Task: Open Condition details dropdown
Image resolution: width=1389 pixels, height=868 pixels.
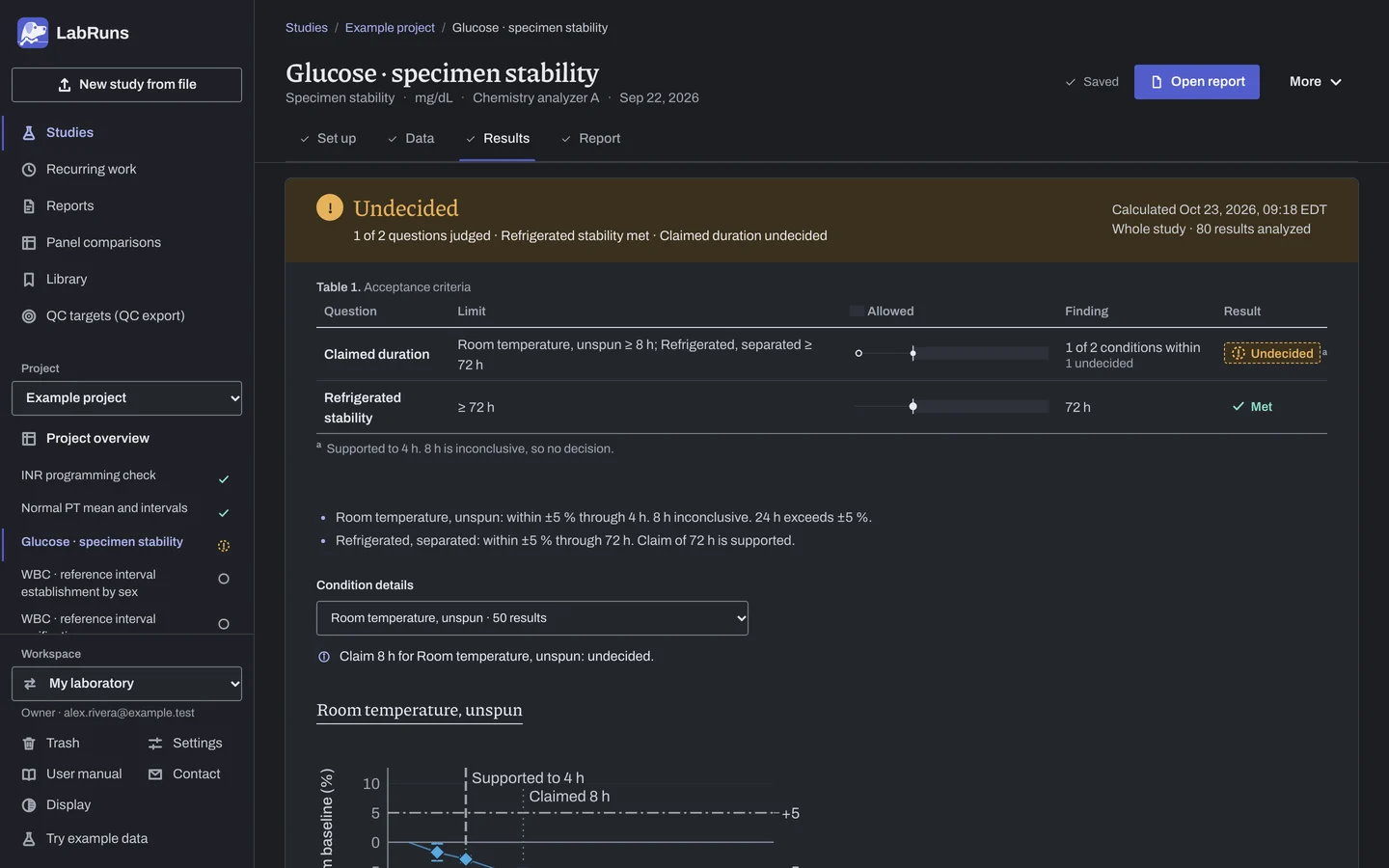Action: pos(532,618)
